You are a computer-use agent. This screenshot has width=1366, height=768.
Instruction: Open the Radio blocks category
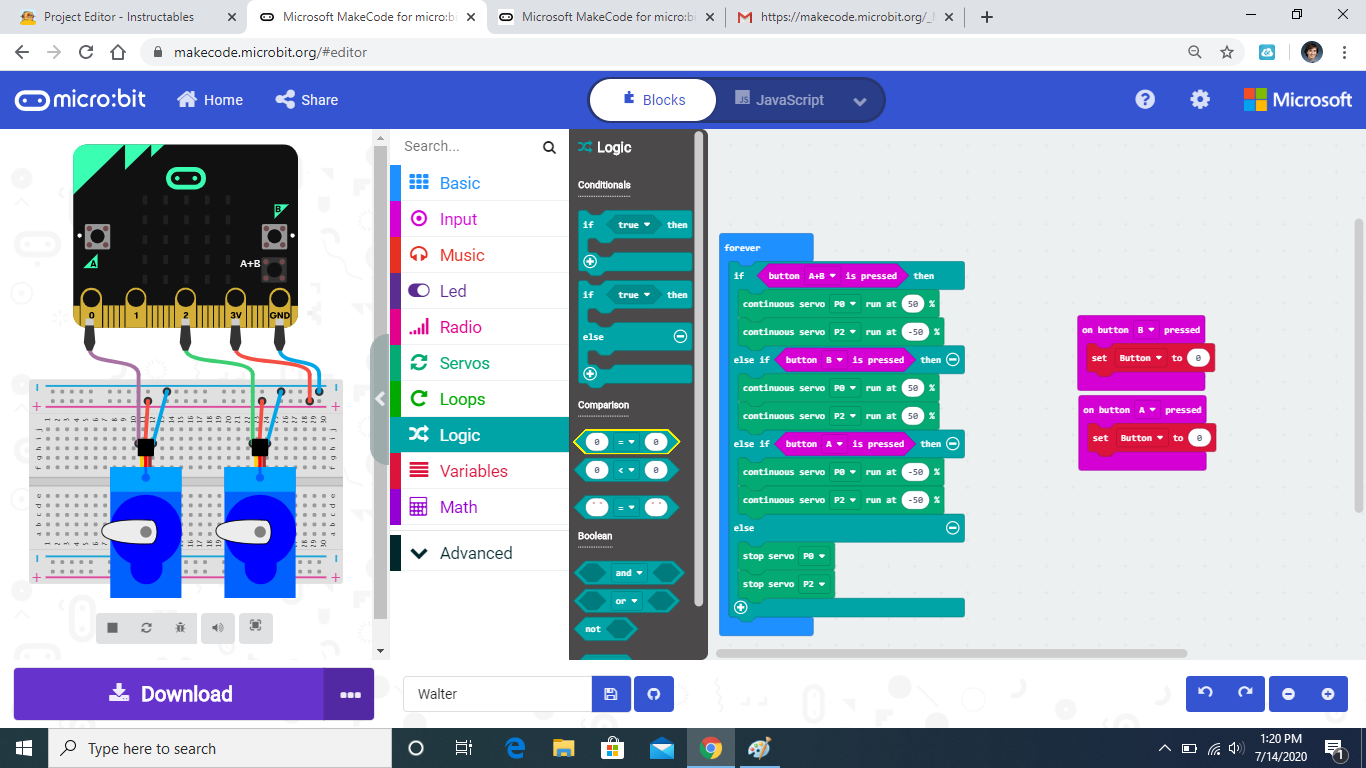(479, 327)
